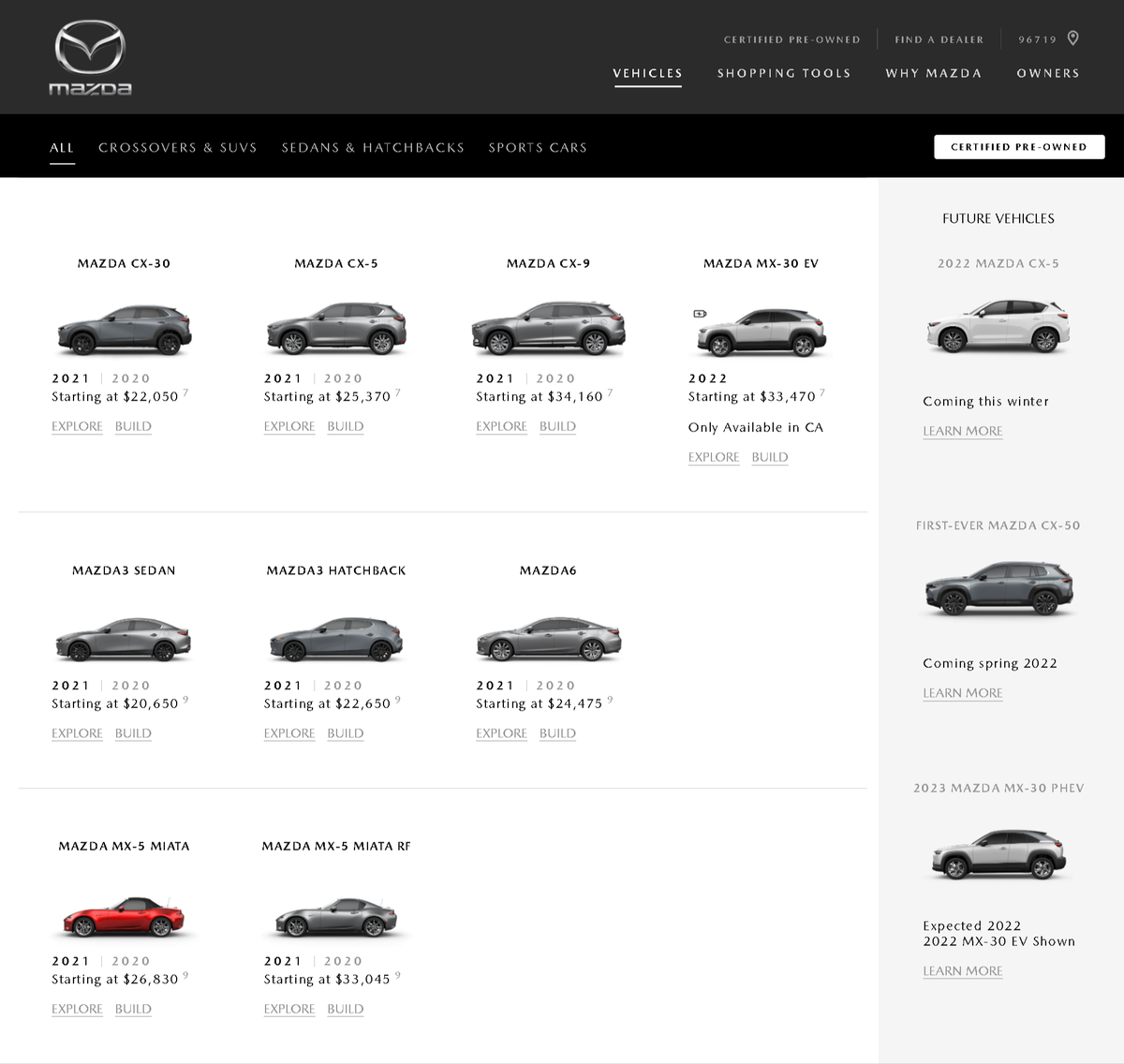Open the Shopping Tools menu
Screen dimensions: 1124x1064
tap(784, 73)
